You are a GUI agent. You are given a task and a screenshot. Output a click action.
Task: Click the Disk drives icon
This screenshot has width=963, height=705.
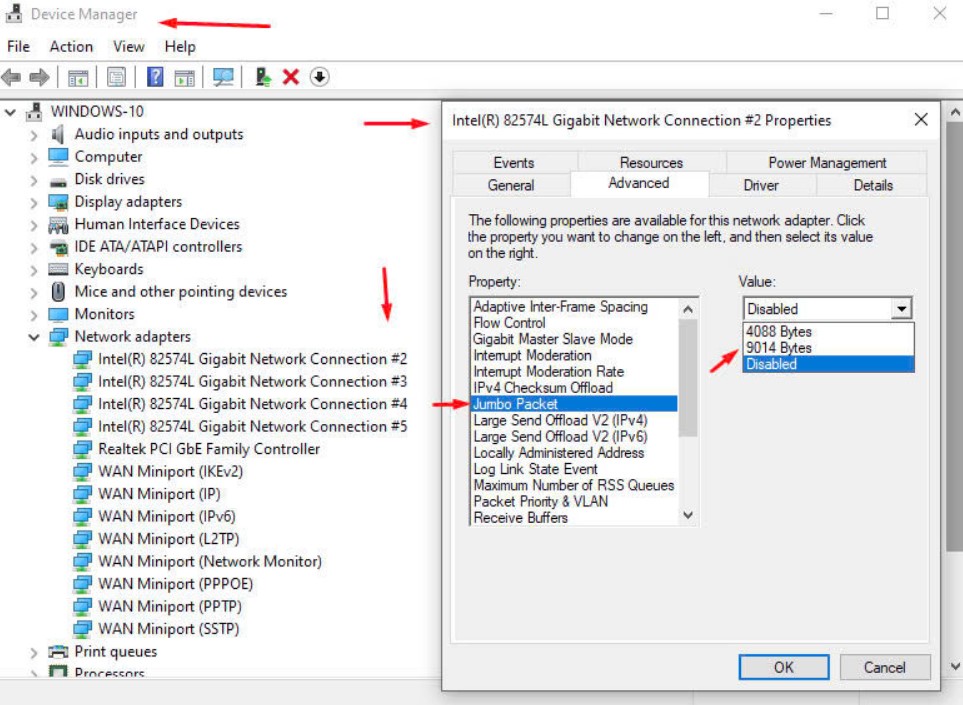58,181
